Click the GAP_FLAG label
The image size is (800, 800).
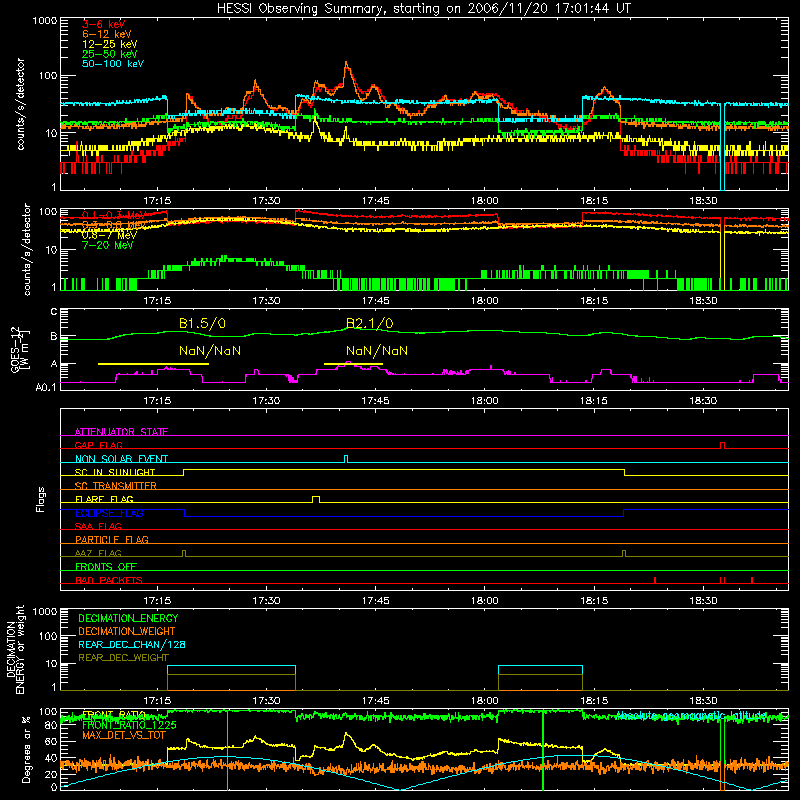[x=98, y=445]
